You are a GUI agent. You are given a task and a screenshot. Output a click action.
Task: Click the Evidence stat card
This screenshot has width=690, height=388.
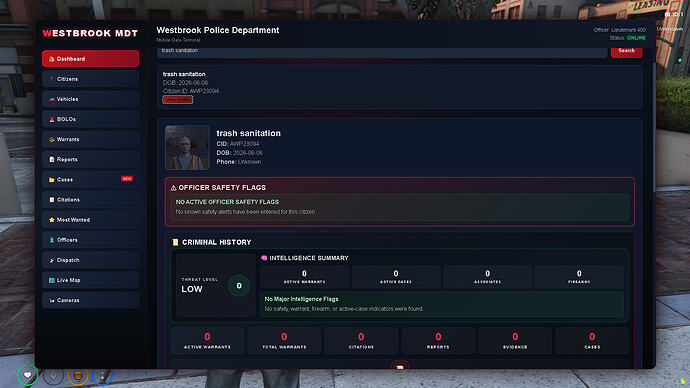(x=515, y=340)
